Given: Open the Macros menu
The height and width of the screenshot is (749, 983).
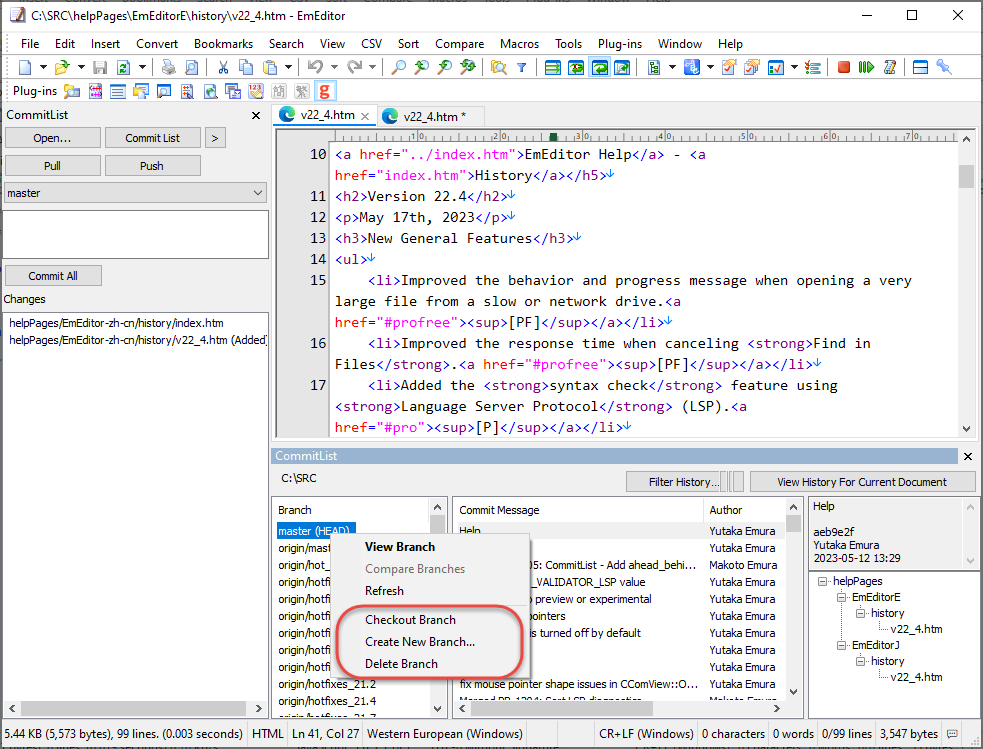Looking at the screenshot, I should tap(519, 44).
